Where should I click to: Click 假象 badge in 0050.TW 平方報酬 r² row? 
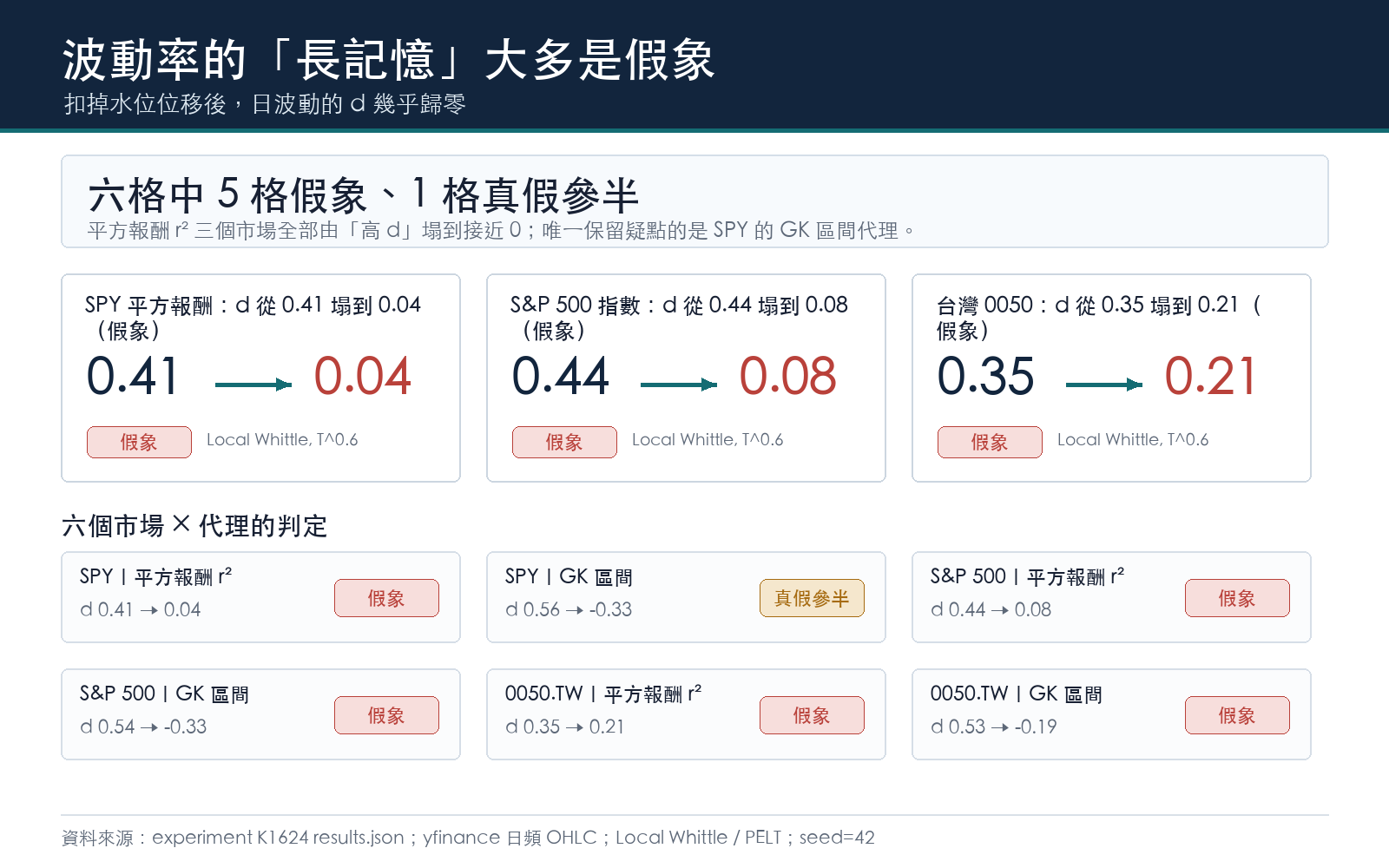pyautogui.click(x=812, y=715)
